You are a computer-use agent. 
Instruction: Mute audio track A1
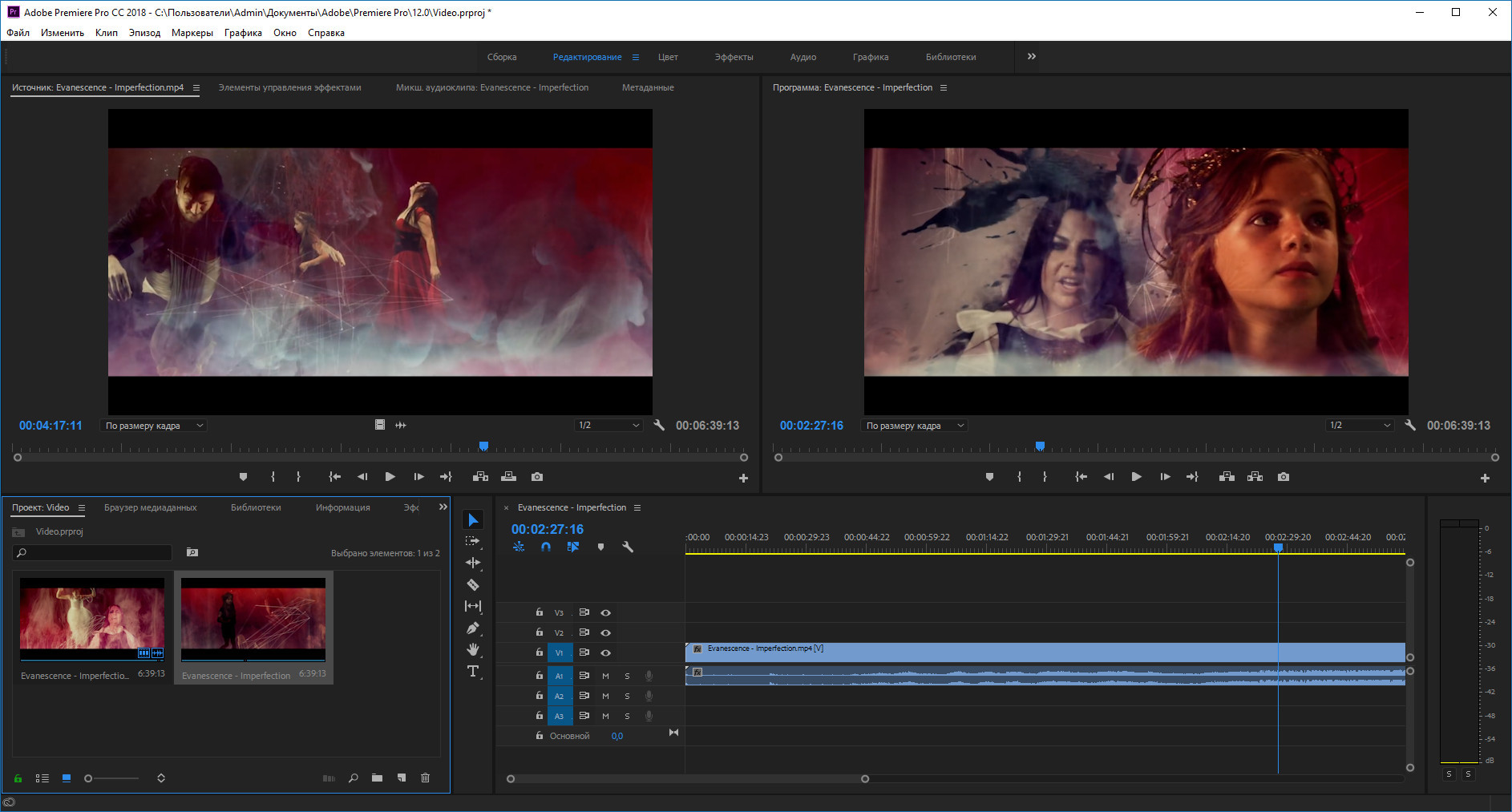(605, 676)
